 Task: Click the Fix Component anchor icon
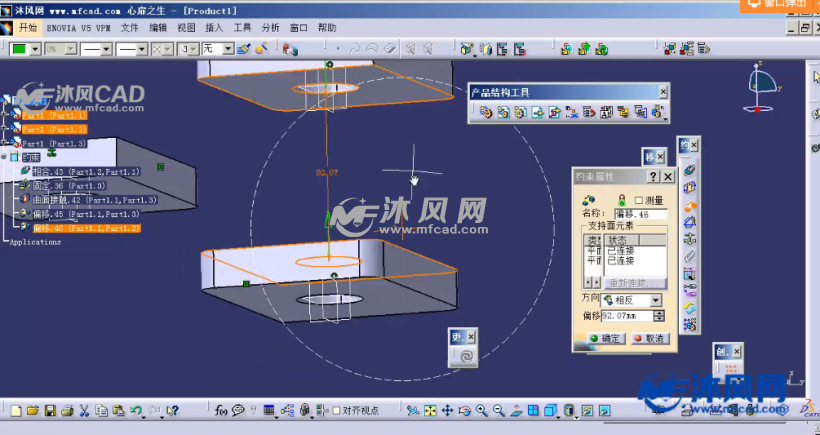tap(690, 239)
